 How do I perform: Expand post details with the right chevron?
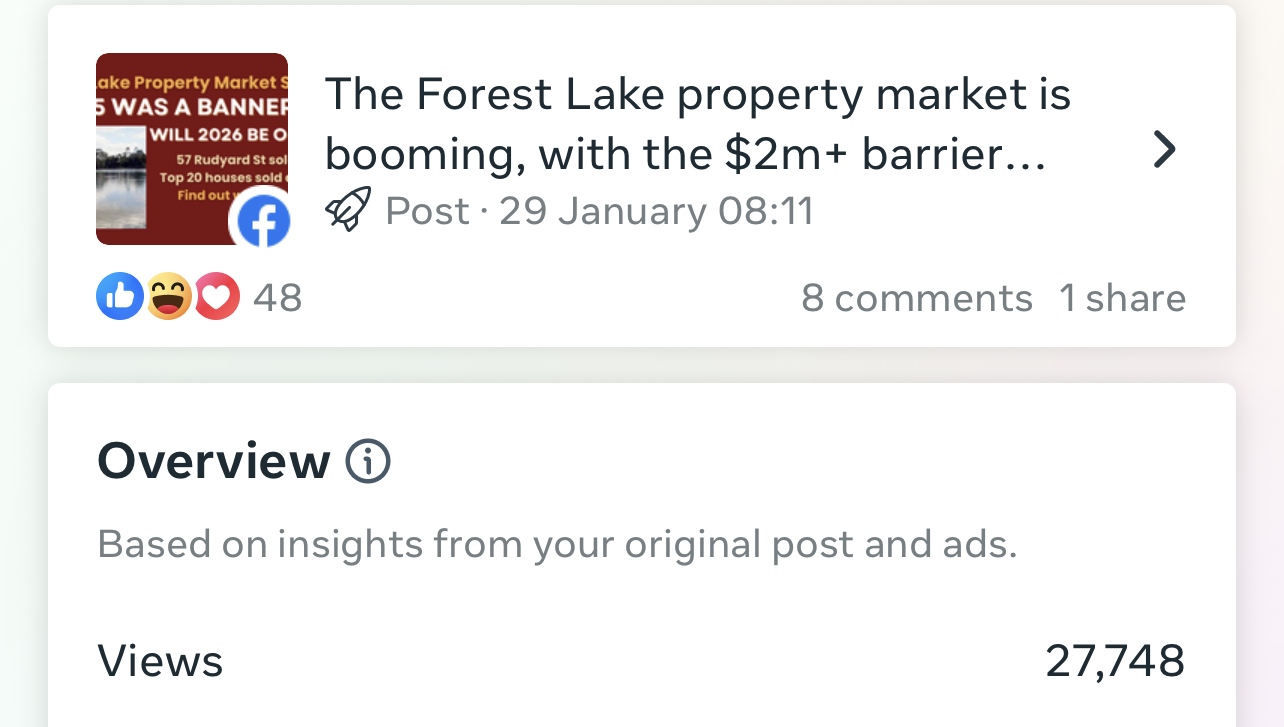tap(1163, 150)
